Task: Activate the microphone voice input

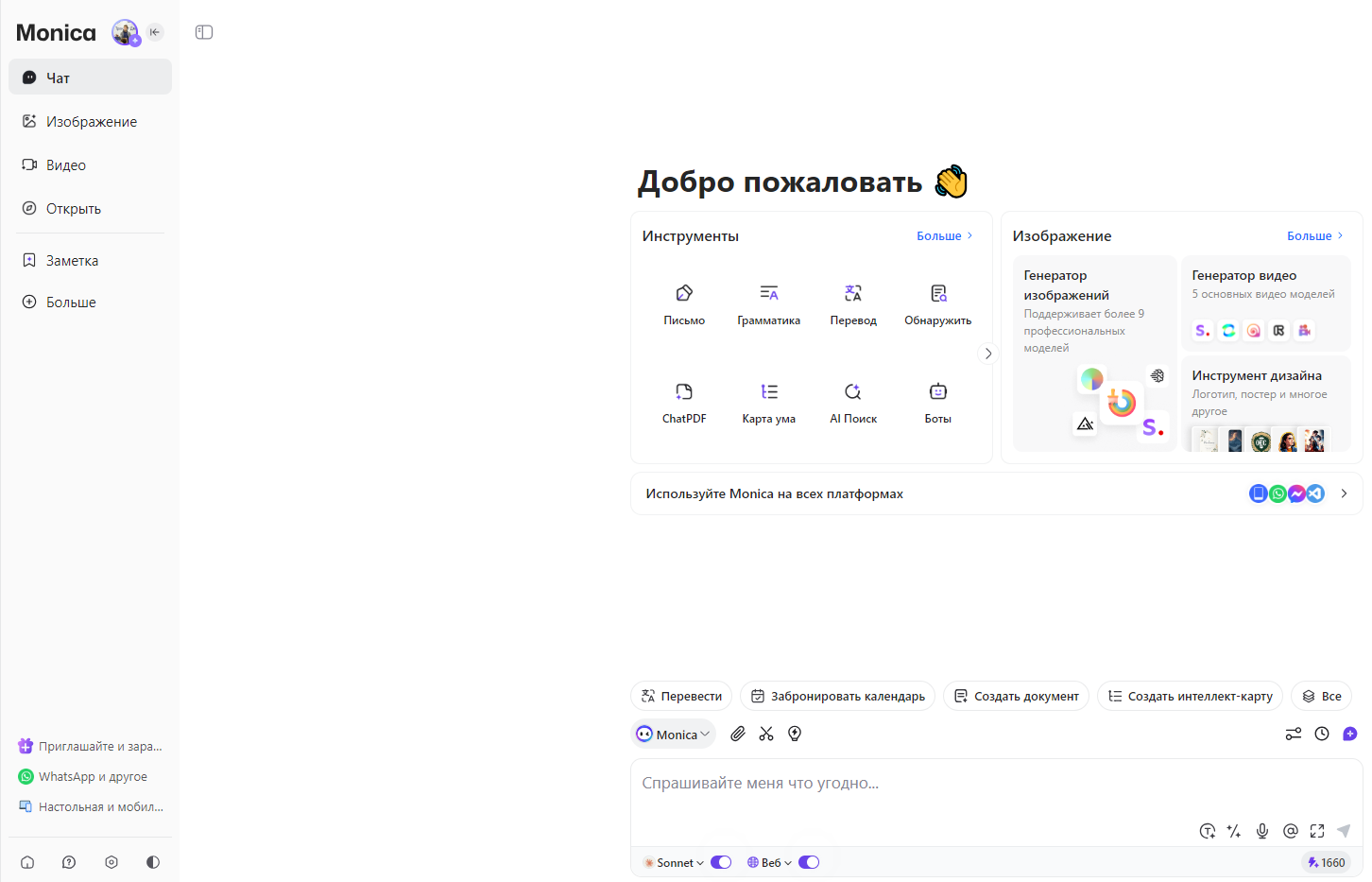Action: click(1262, 831)
